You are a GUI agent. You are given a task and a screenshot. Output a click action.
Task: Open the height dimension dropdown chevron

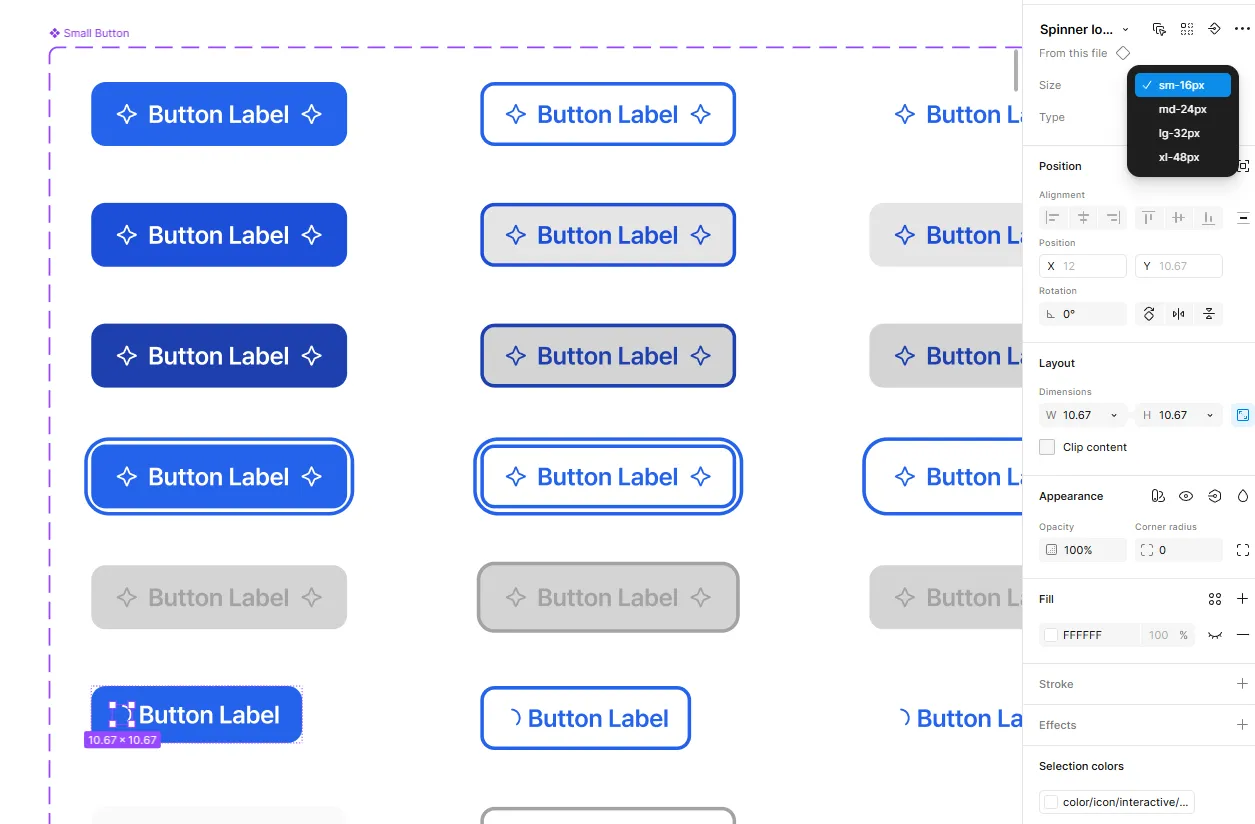coord(1210,415)
